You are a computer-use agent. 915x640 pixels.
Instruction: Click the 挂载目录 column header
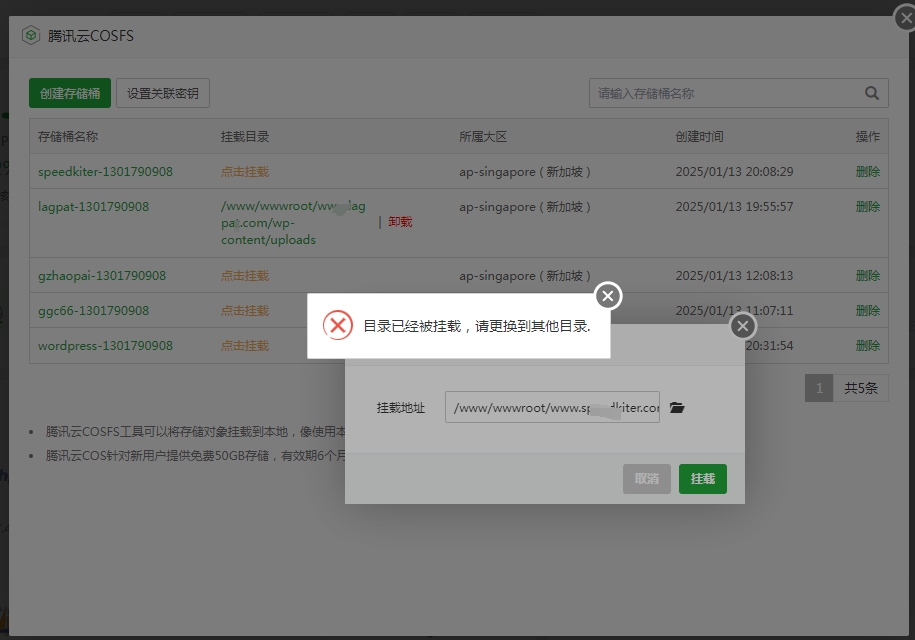(245, 137)
